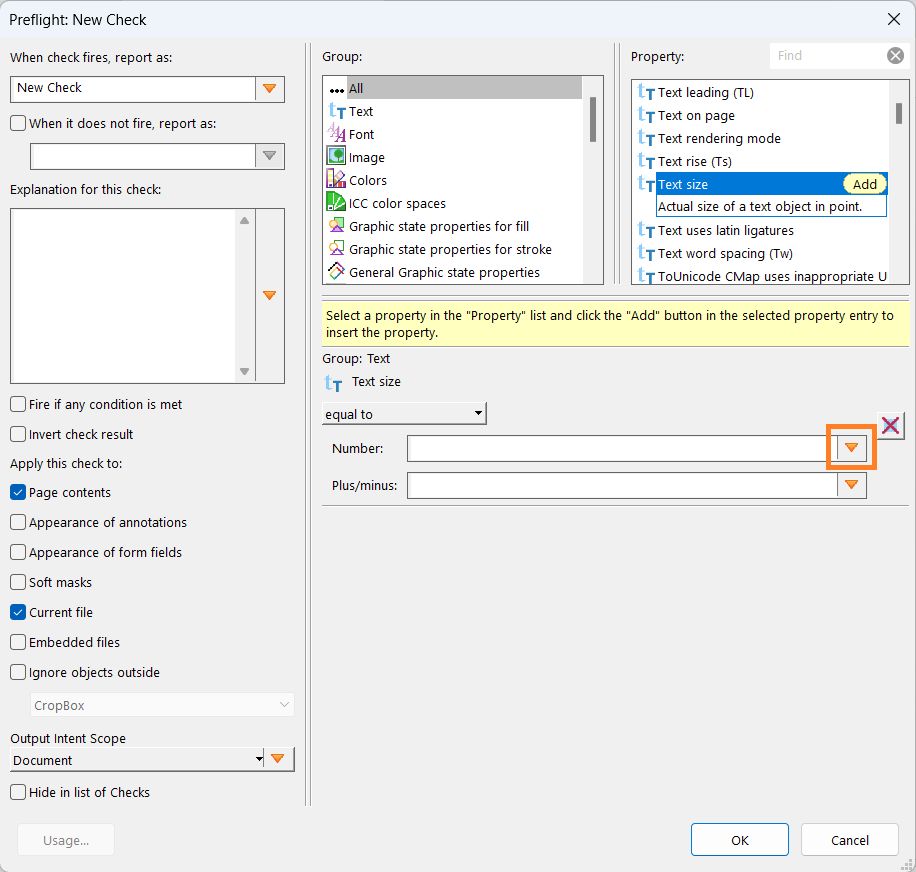Open the equal to operator dropdown
Screen dimensions: 916x872
click(404, 414)
